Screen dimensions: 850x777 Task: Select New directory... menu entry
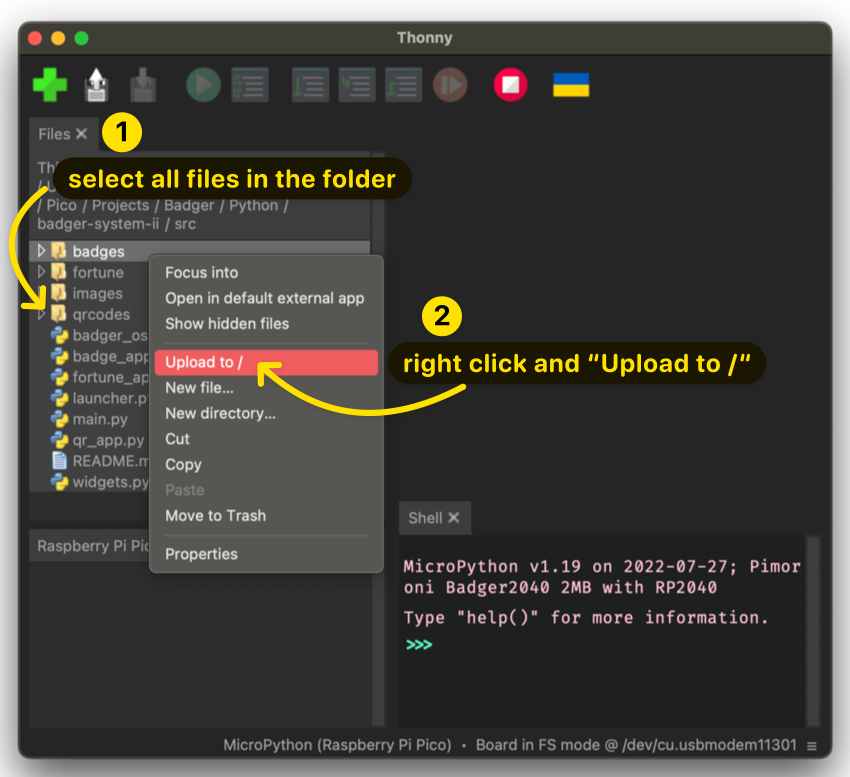click(266, 413)
